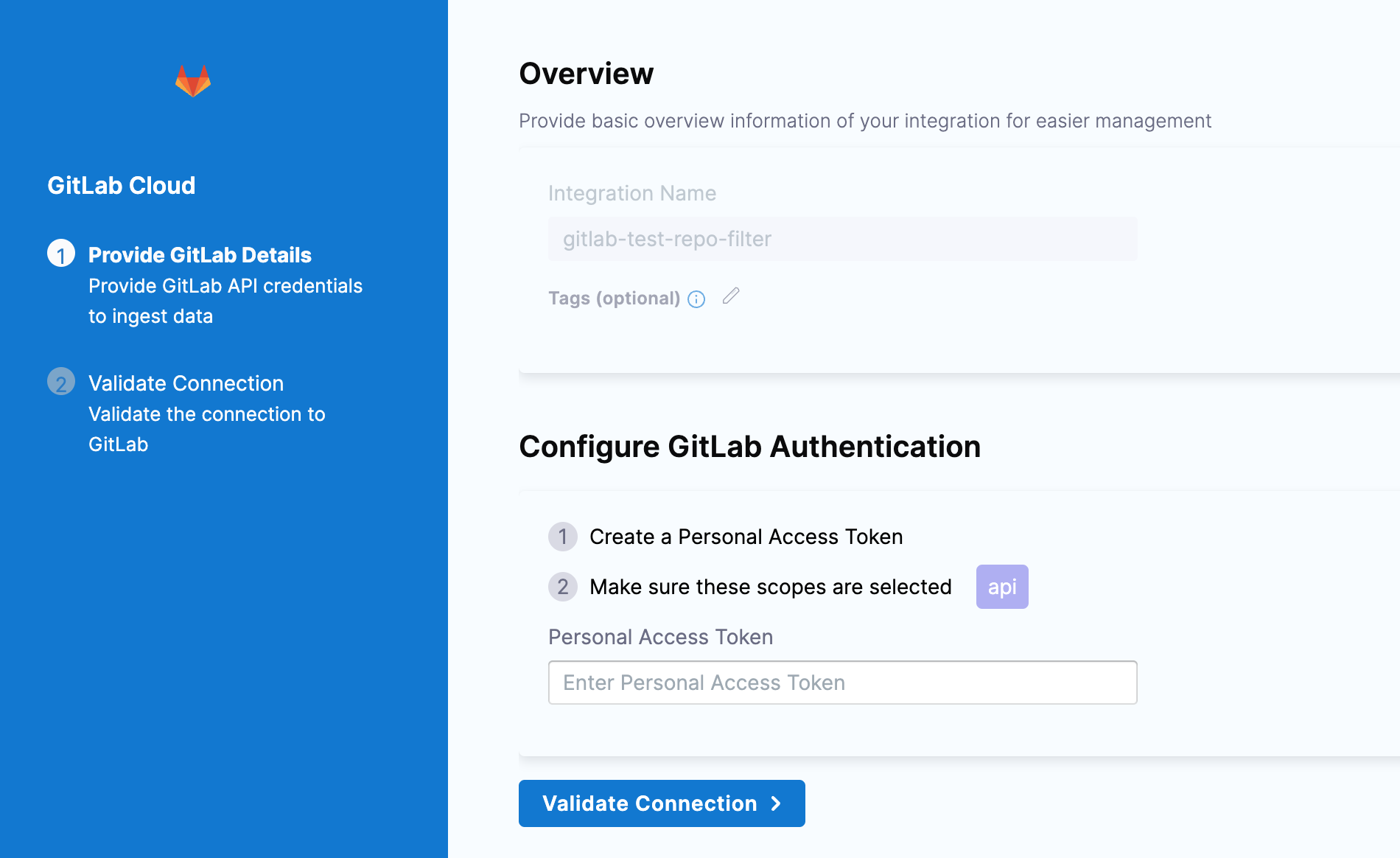
Task: Click the Configure GitLab Authentication heading
Action: [749, 447]
